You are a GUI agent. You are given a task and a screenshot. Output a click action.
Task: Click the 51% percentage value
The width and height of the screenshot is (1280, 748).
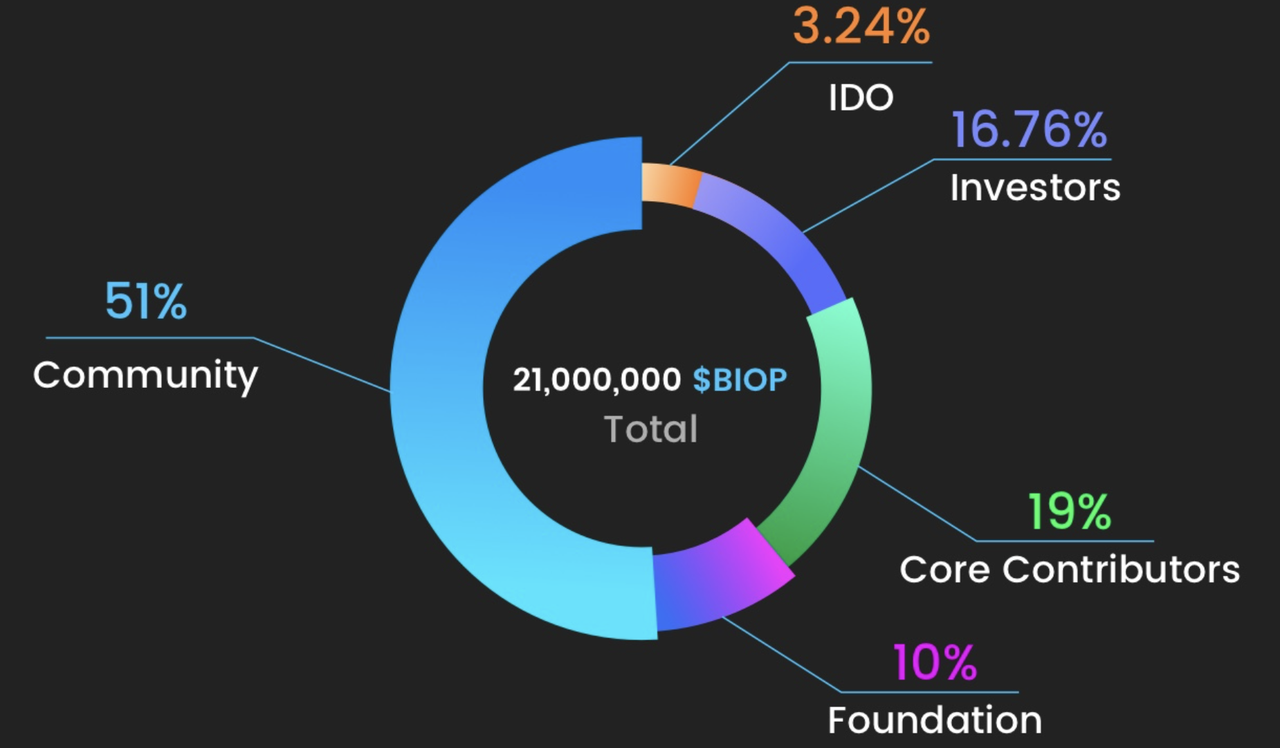pos(146,302)
